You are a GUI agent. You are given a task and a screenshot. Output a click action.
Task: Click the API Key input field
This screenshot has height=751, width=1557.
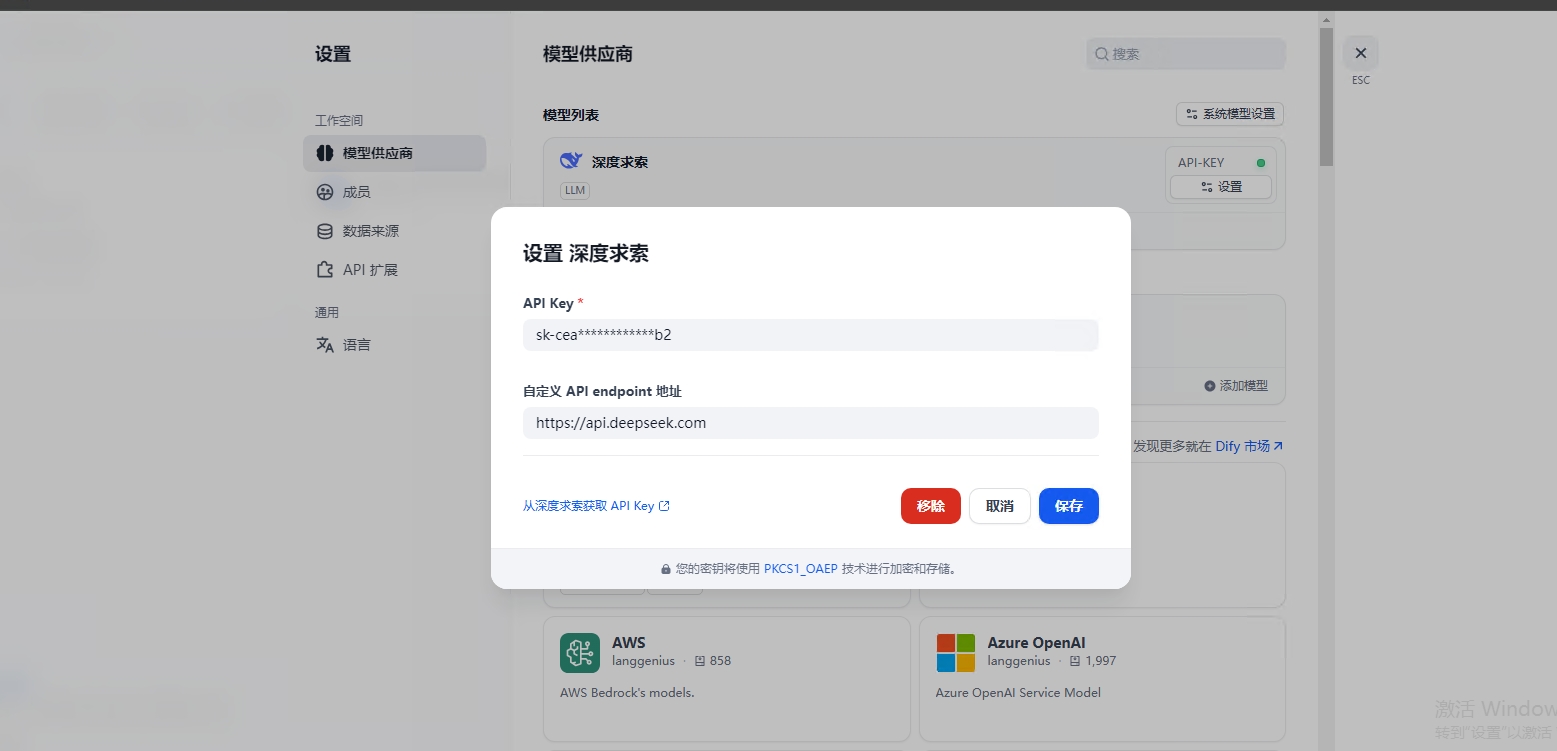pos(810,335)
